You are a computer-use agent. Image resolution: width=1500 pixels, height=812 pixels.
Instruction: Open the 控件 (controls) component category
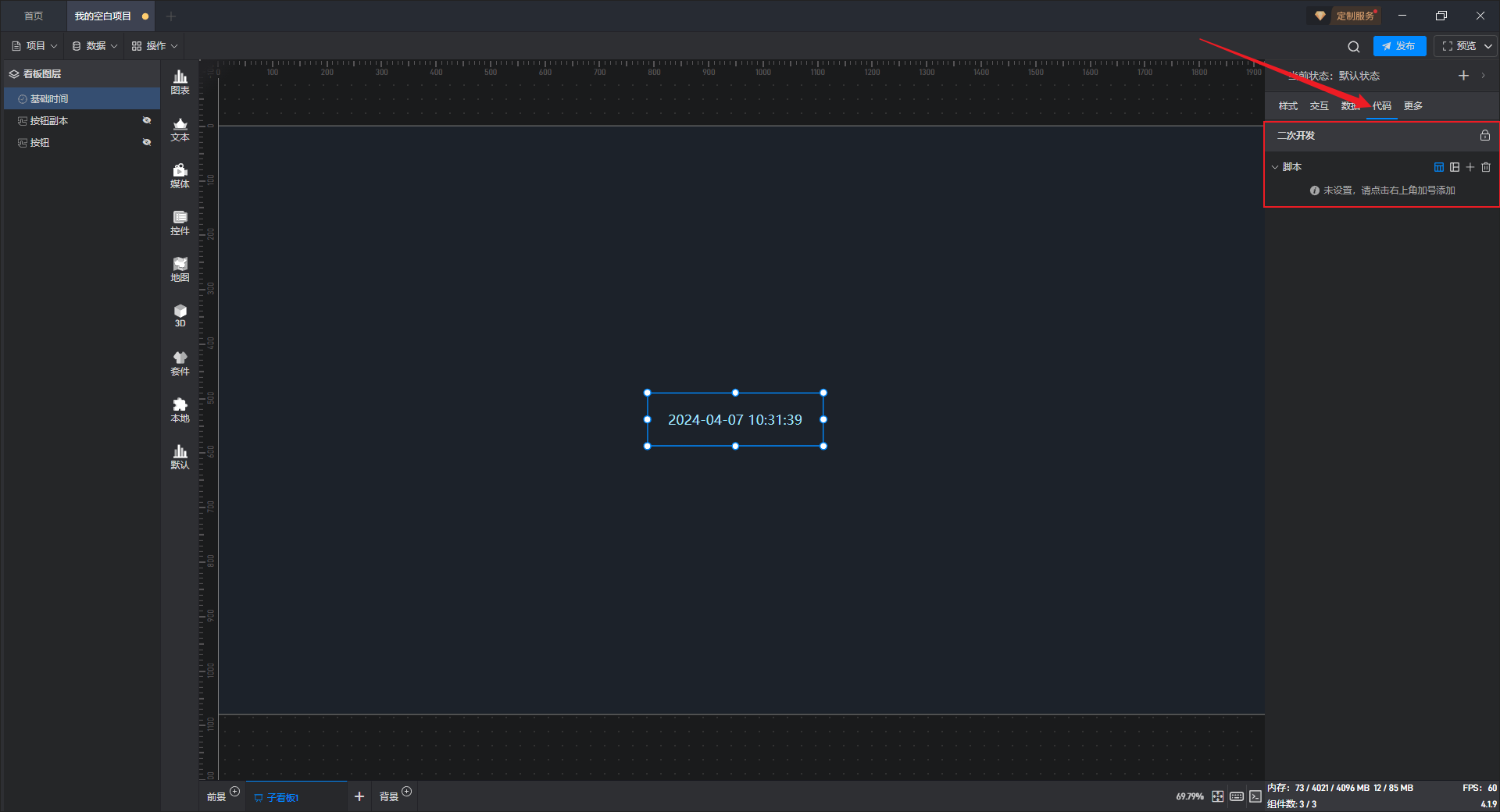180,223
